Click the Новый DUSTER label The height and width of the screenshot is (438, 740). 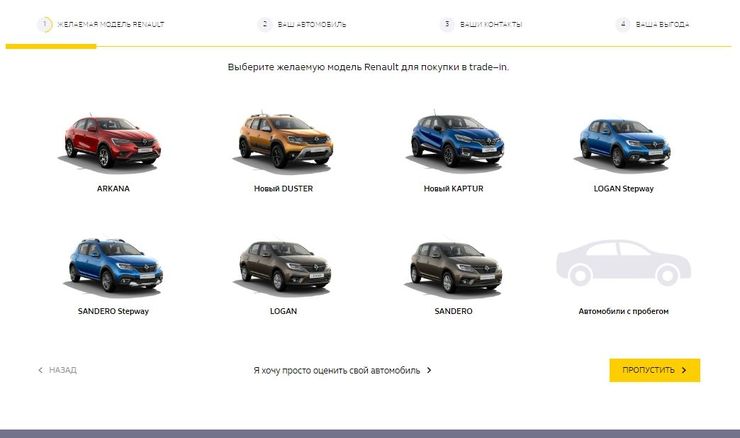pos(283,188)
